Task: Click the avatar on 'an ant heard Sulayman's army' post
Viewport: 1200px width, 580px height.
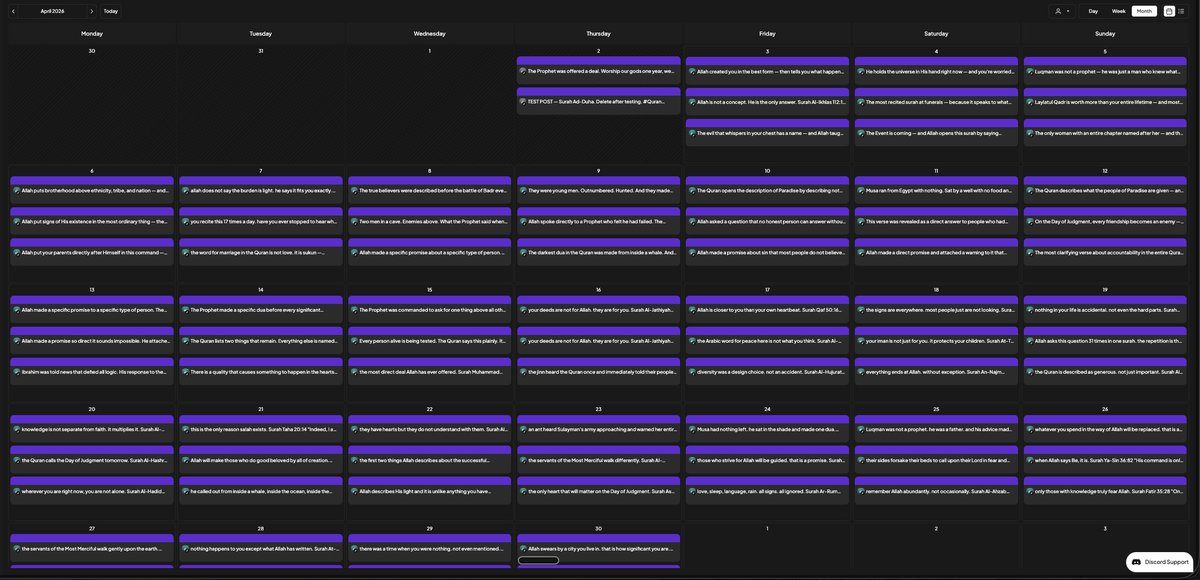Action: click(523, 429)
